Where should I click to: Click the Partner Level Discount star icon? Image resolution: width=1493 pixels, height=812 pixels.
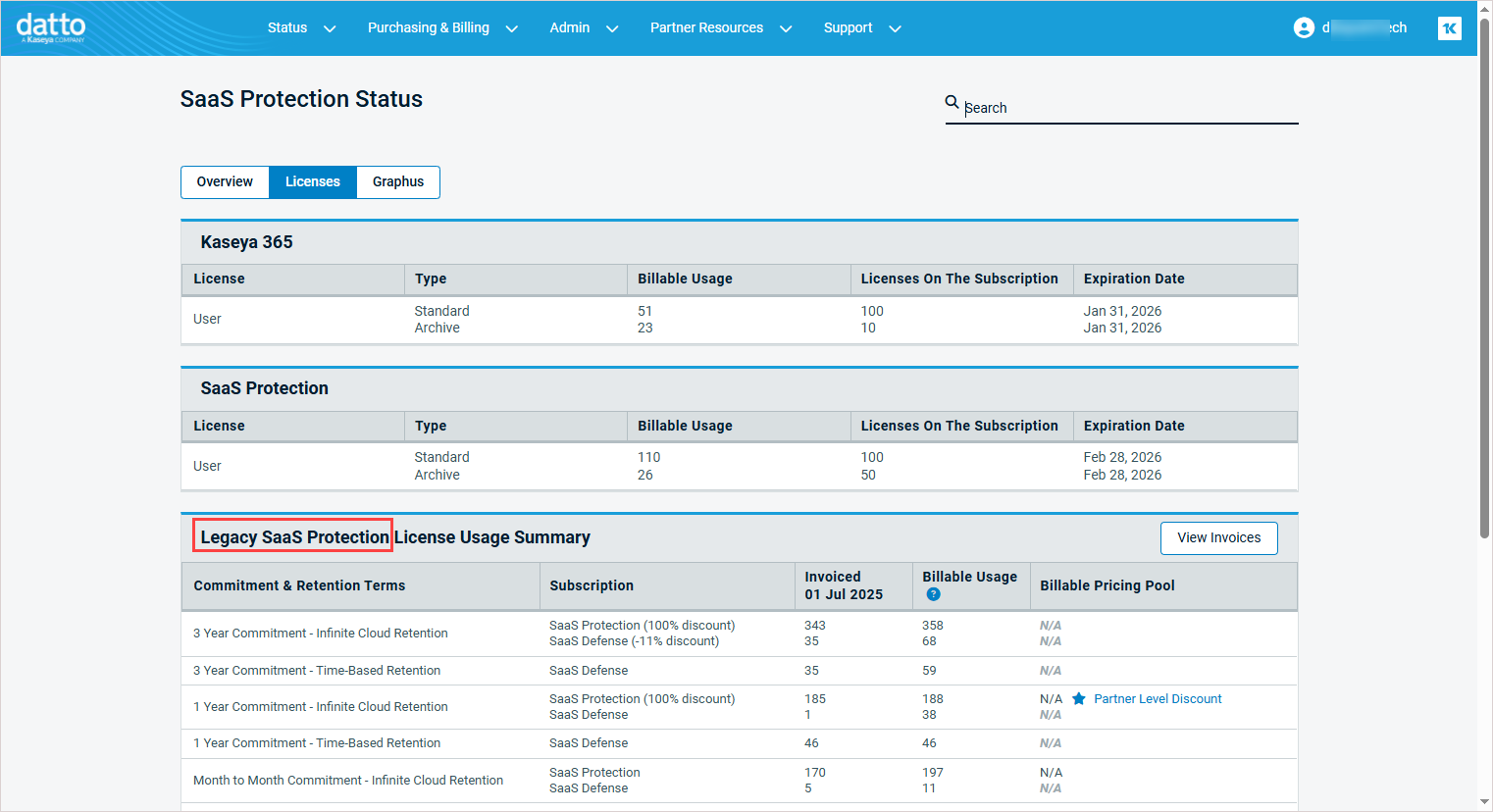tap(1079, 699)
